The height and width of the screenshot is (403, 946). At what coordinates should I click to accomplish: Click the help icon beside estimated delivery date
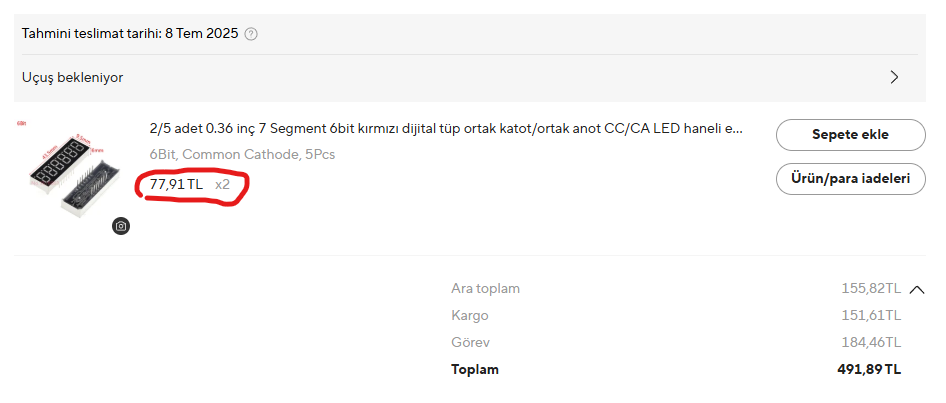(251, 34)
